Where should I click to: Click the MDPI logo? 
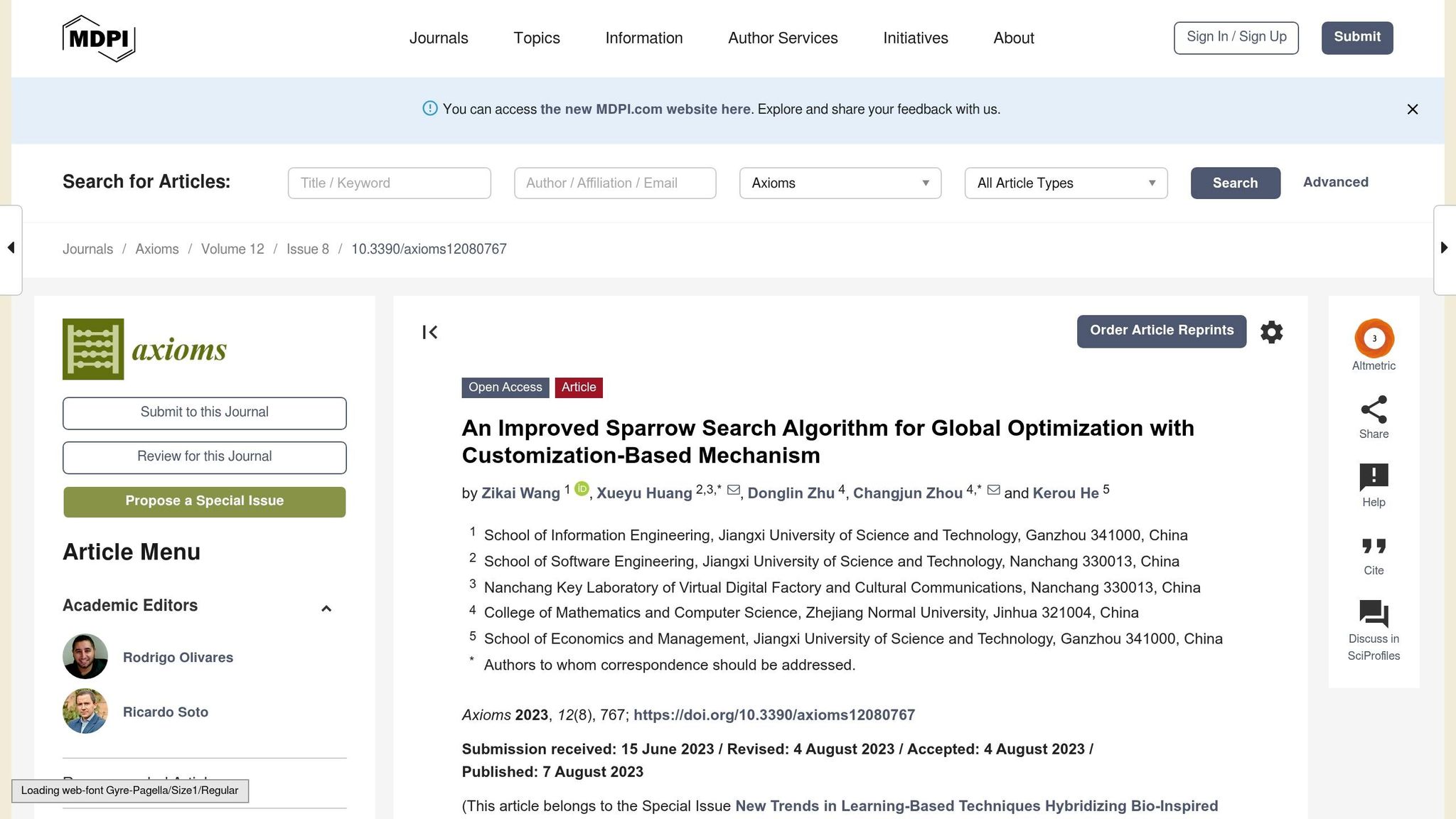coord(99,38)
